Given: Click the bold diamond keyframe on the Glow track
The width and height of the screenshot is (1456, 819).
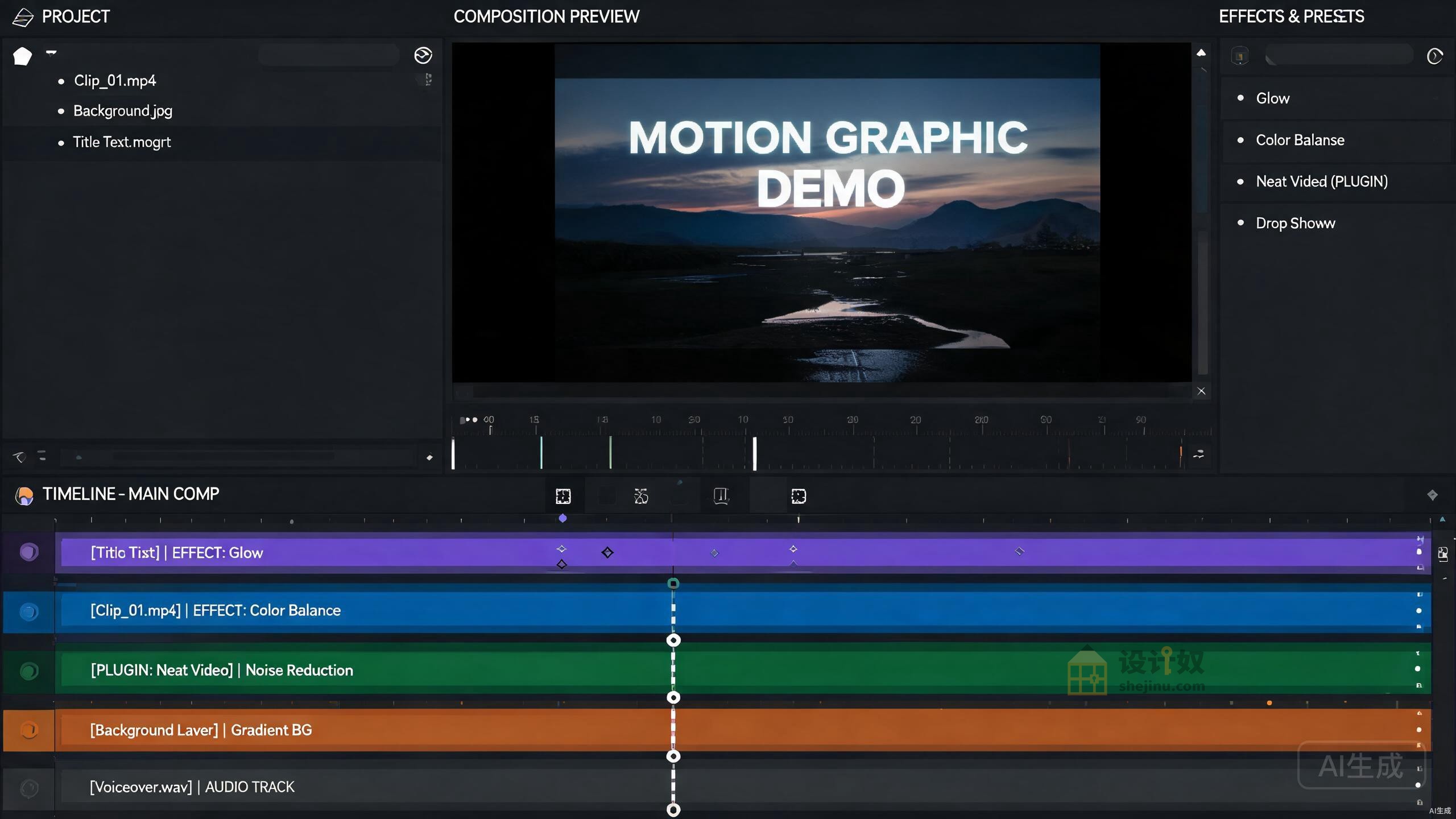Looking at the screenshot, I should [607, 552].
